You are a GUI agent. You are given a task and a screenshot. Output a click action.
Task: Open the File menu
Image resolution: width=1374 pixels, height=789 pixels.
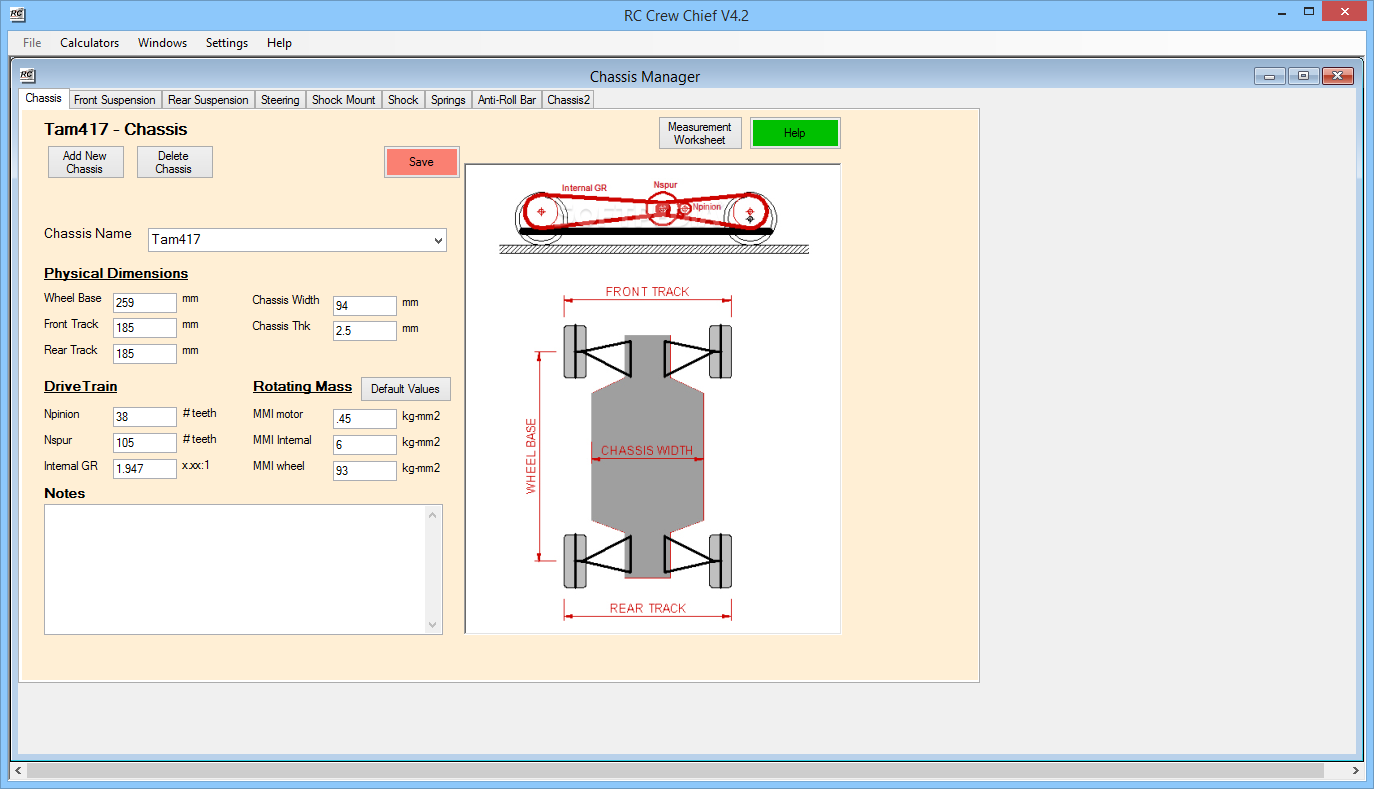(x=32, y=43)
